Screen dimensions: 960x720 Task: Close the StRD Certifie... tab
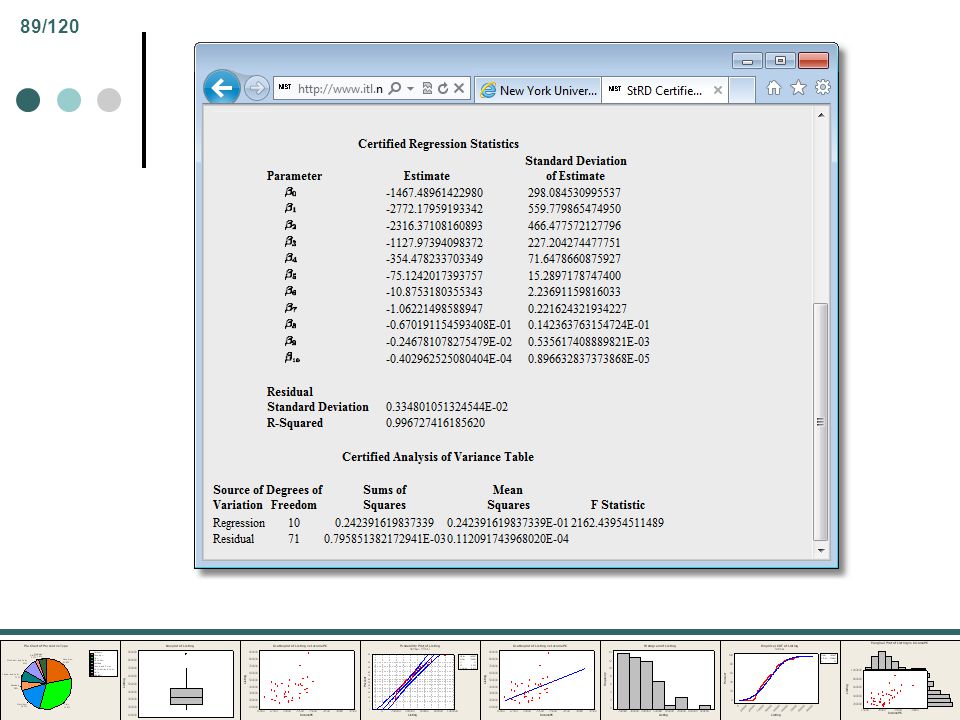pyautogui.click(x=718, y=91)
